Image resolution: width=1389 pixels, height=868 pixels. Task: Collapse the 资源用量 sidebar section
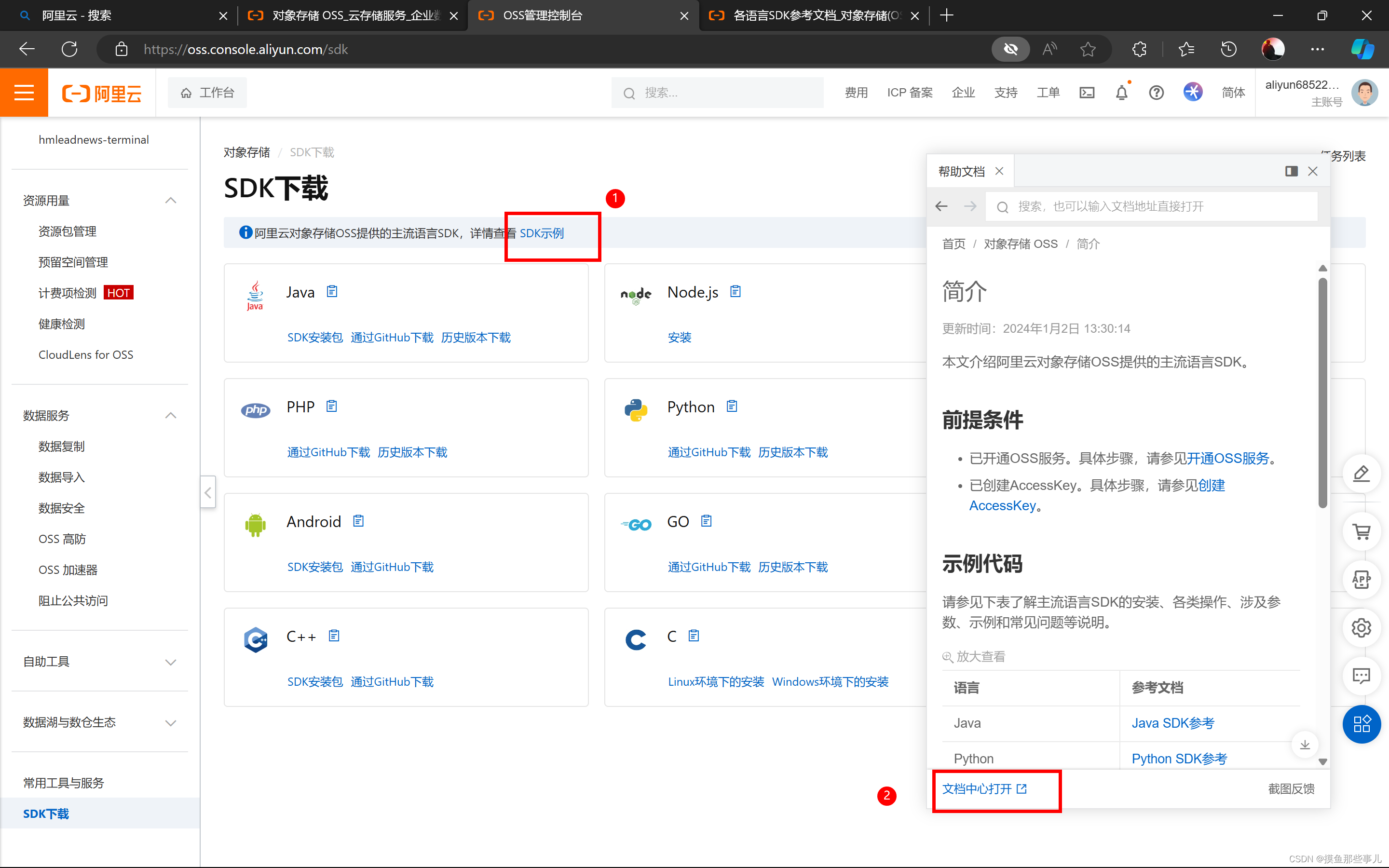click(x=170, y=200)
